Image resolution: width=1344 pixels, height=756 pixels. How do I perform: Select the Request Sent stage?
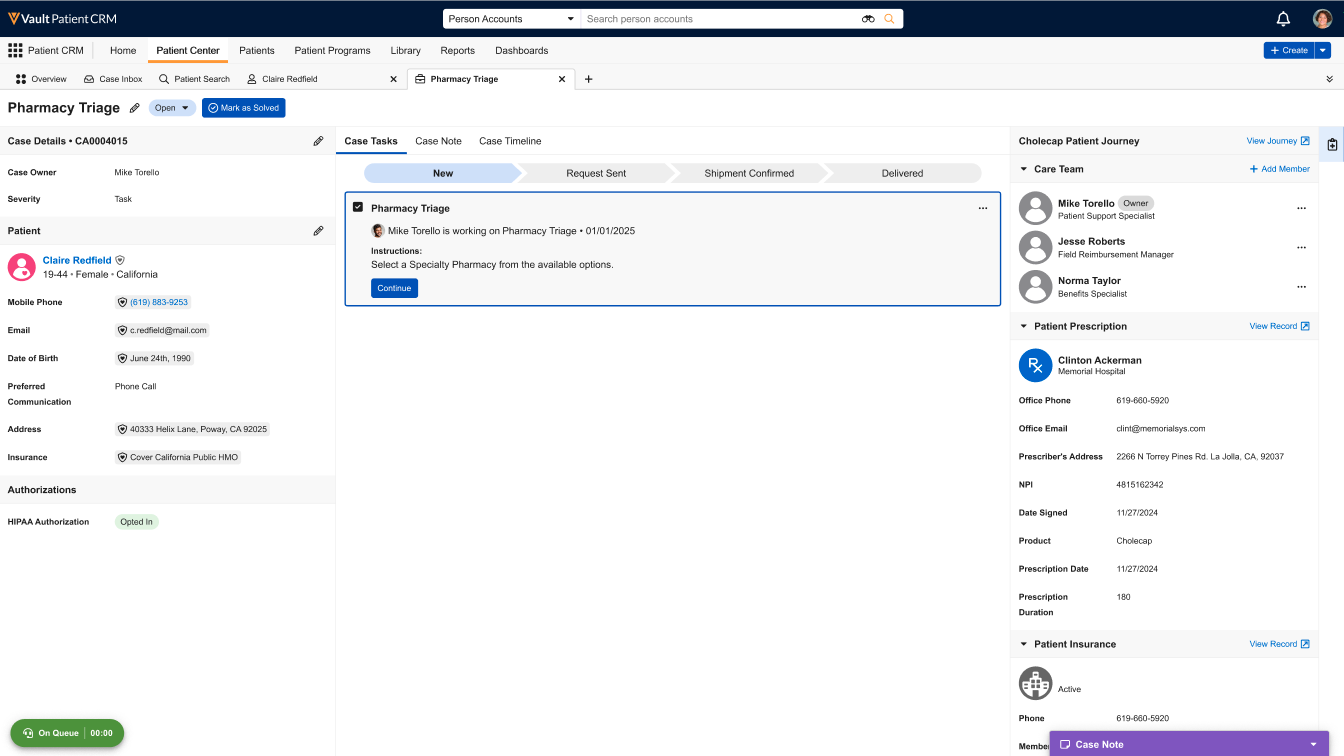pyautogui.click(x=596, y=173)
